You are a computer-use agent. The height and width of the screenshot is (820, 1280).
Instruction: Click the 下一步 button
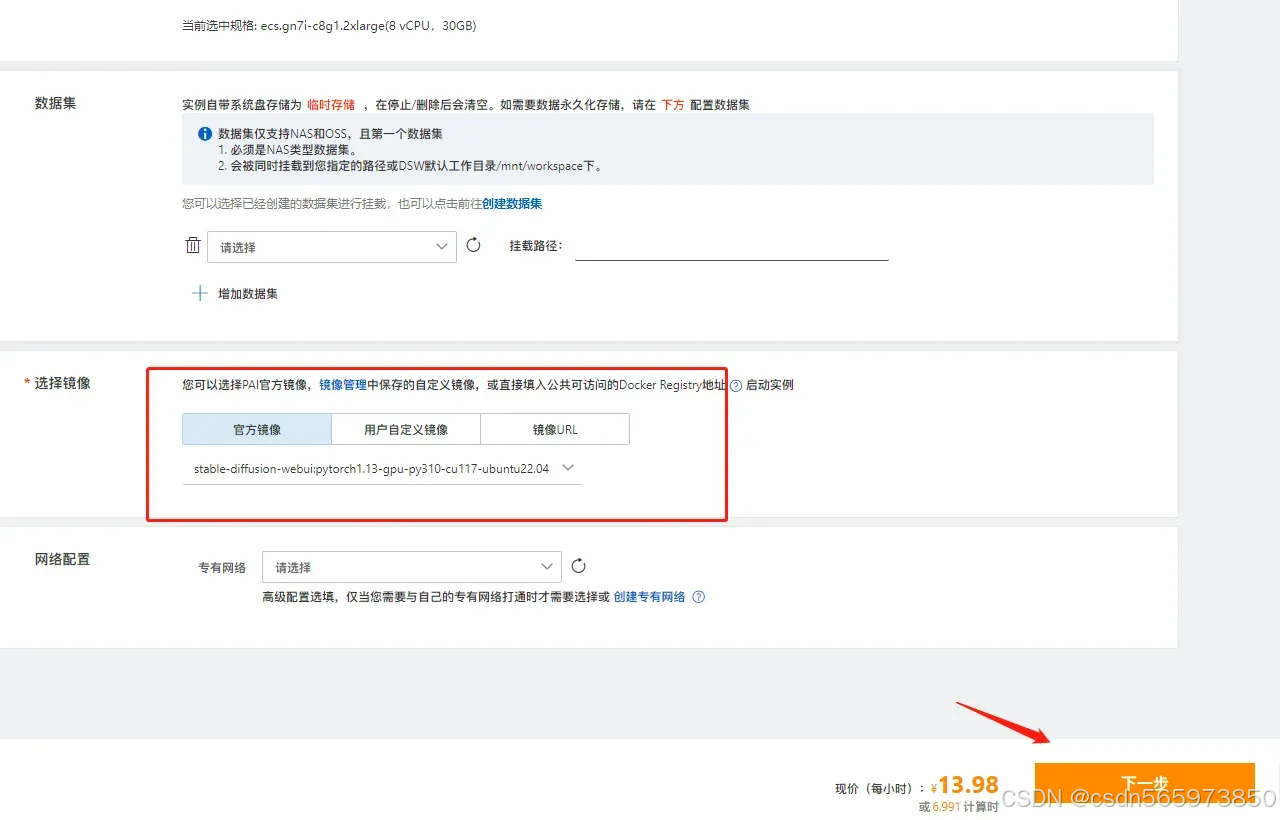coord(1144,783)
